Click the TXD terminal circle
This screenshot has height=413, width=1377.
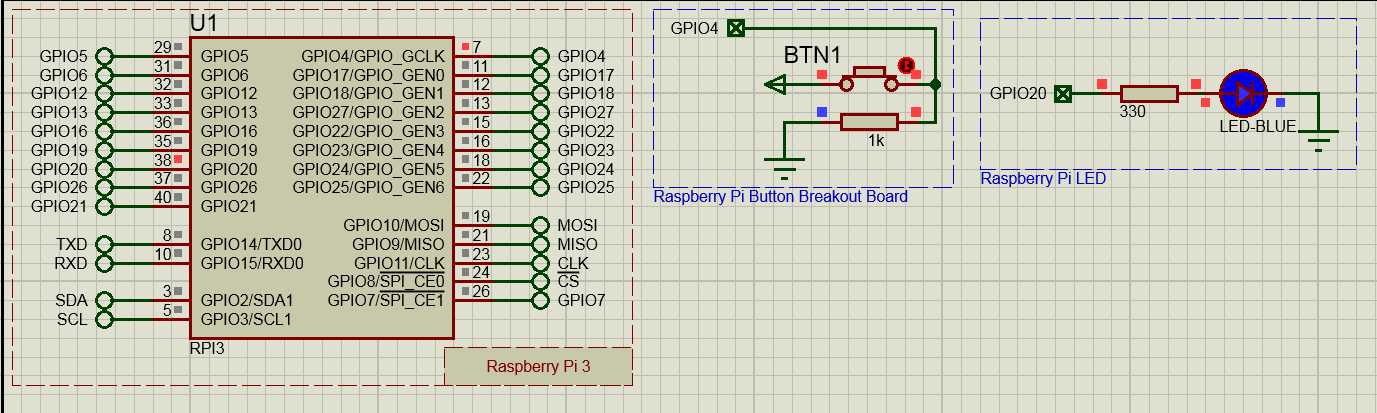pos(105,244)
